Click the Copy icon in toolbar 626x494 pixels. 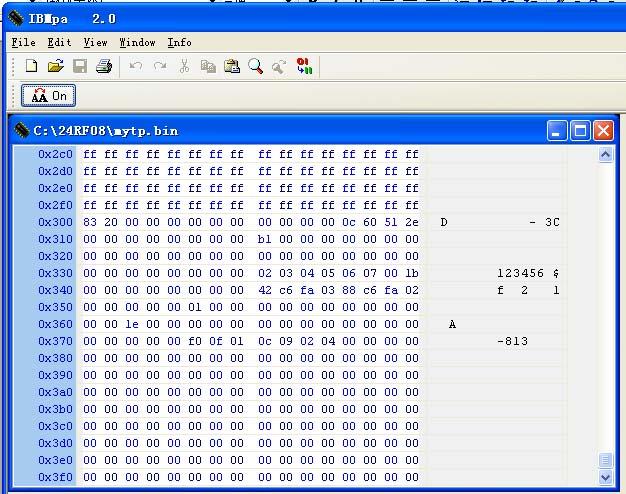tap(208, 66)
